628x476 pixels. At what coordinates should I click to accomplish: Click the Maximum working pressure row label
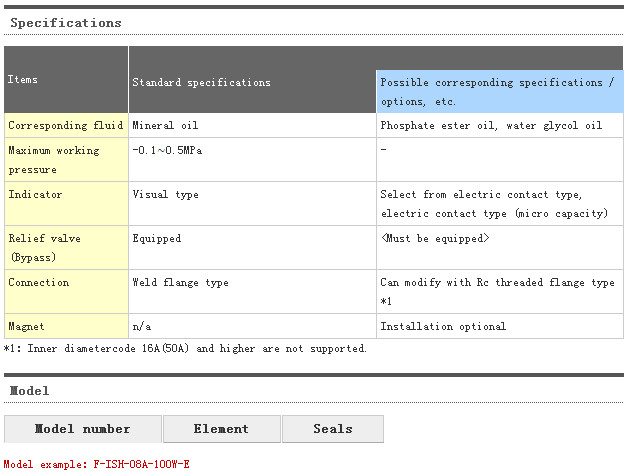54,160
